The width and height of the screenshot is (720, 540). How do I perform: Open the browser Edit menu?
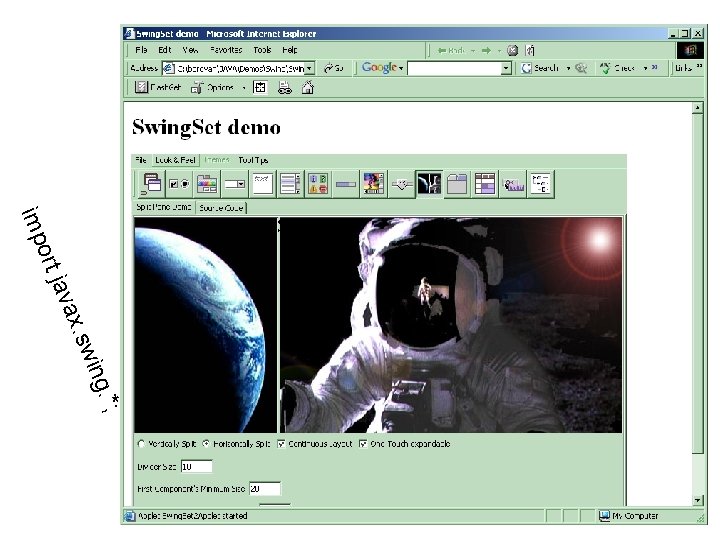[164, 50]
